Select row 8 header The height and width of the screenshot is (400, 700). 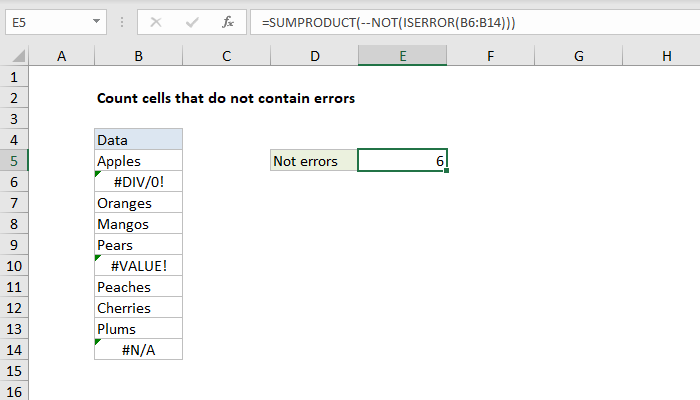14,224
